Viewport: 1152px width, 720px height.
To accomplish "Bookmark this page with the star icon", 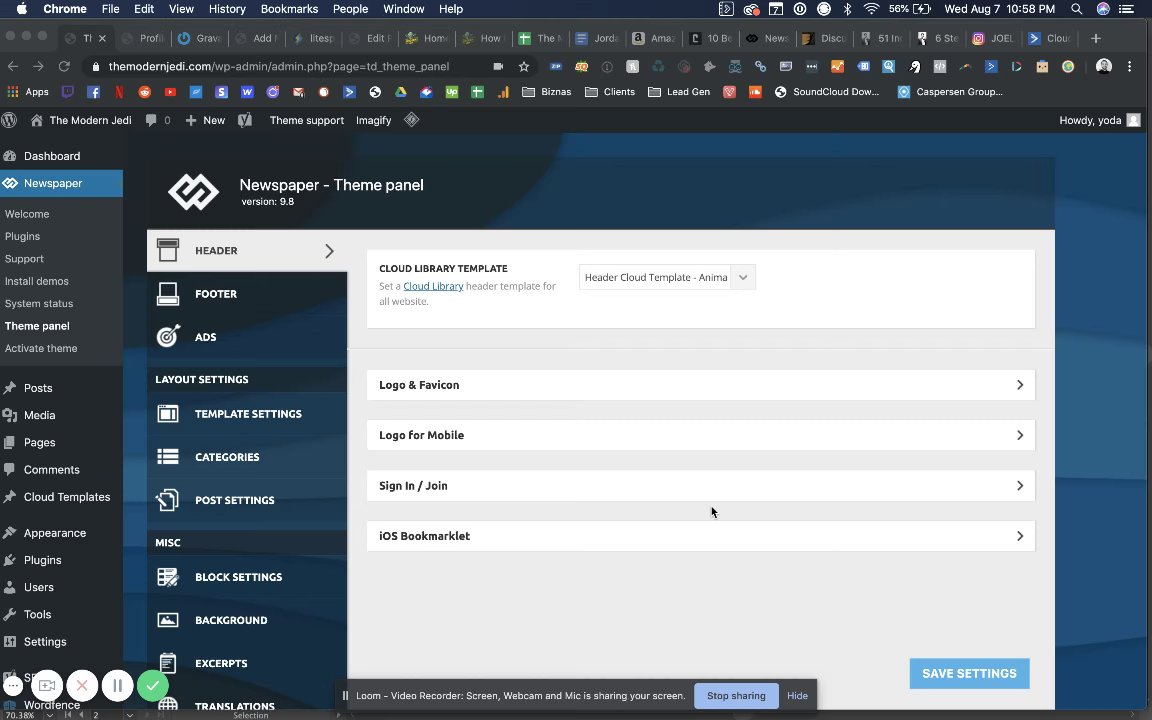I will (524, 66).
